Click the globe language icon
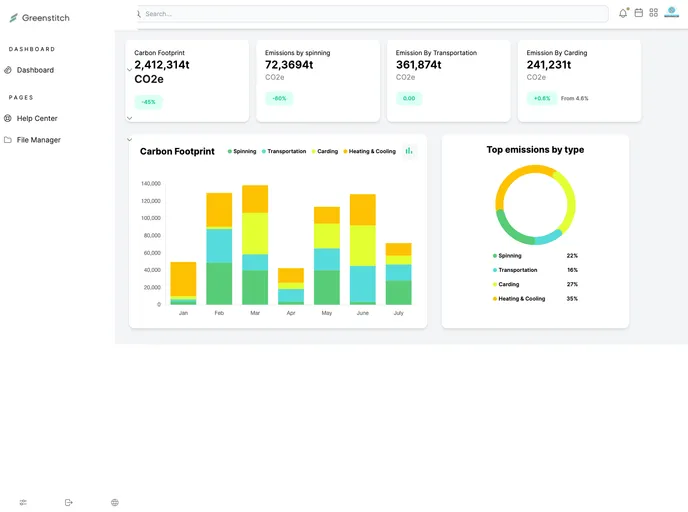 pos(115,502)
